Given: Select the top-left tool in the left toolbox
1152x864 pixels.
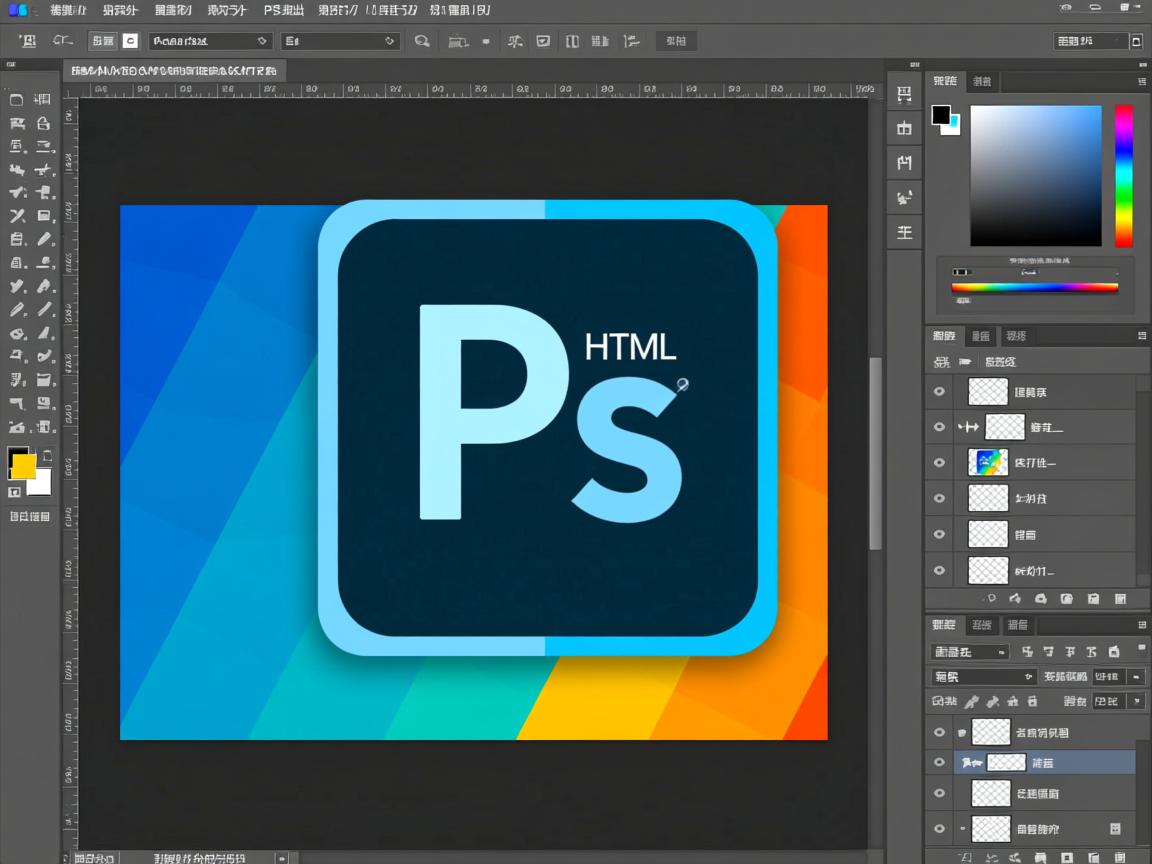Looking at the screenshot, I should [17, 99].
